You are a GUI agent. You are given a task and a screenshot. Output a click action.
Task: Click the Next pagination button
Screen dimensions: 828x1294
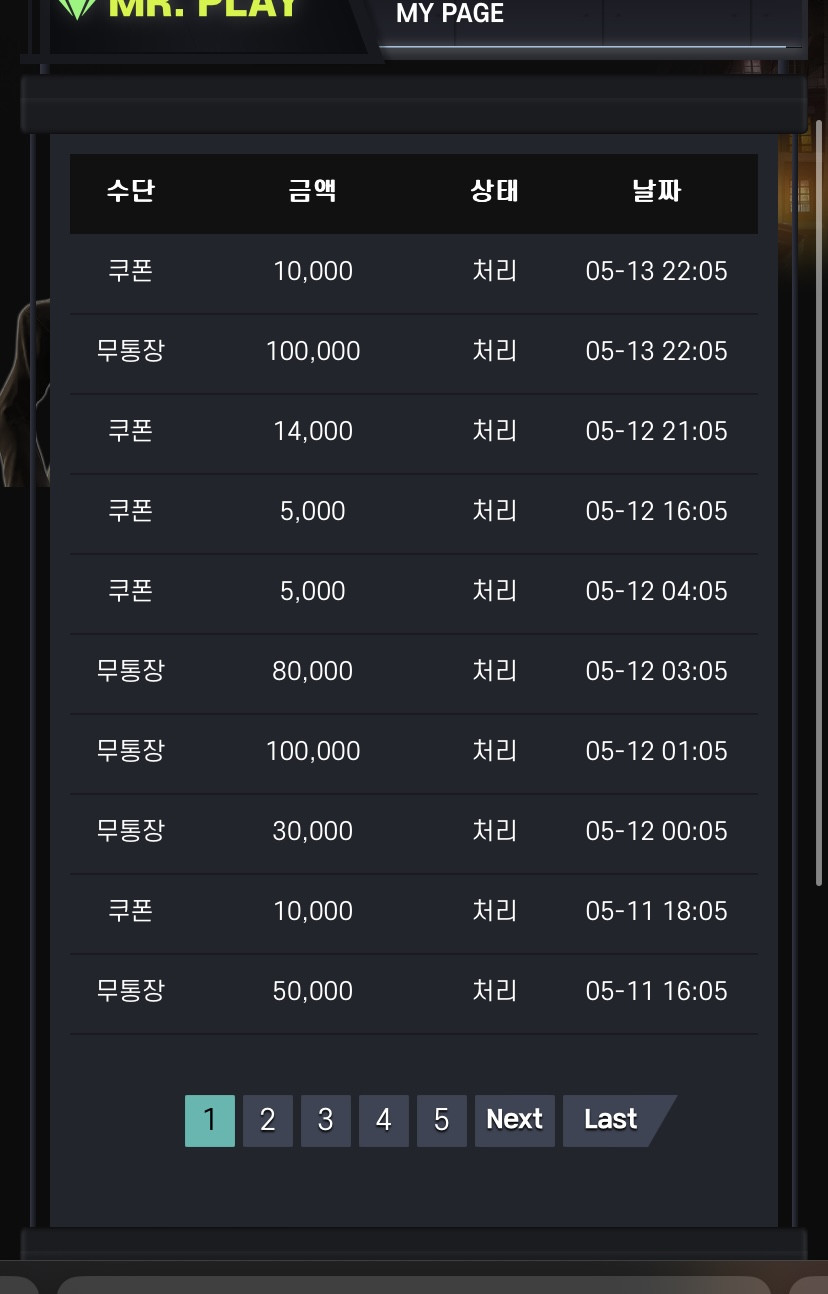[514, 1120]
